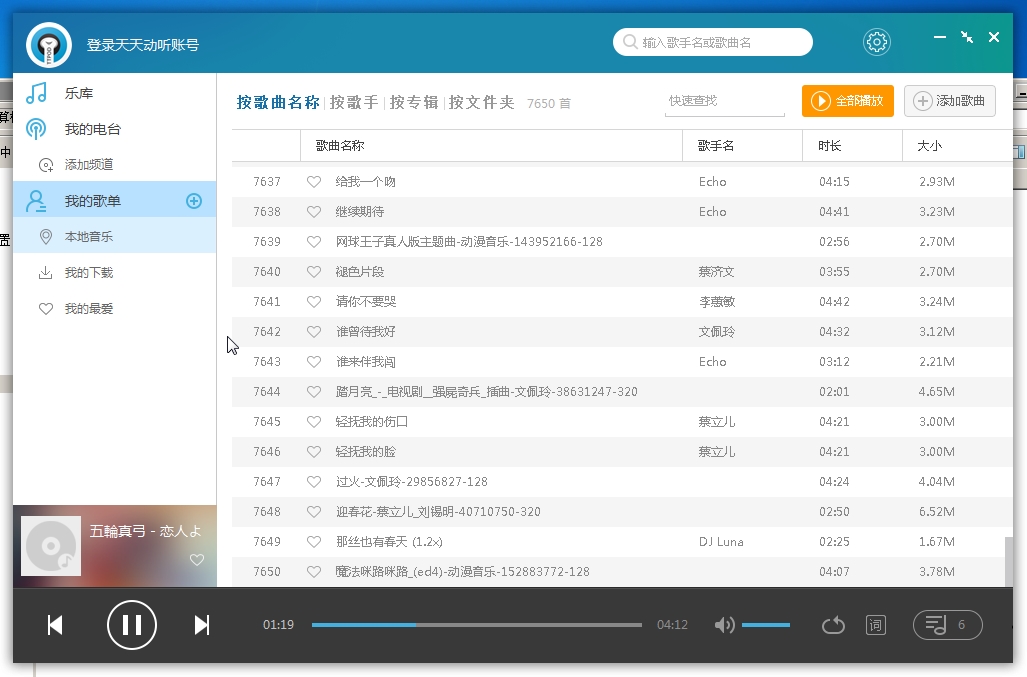
Task: Click now-playing title 五輪真弓 - 恋人よ
Action: pyautogui.click(x=145, y=531)
